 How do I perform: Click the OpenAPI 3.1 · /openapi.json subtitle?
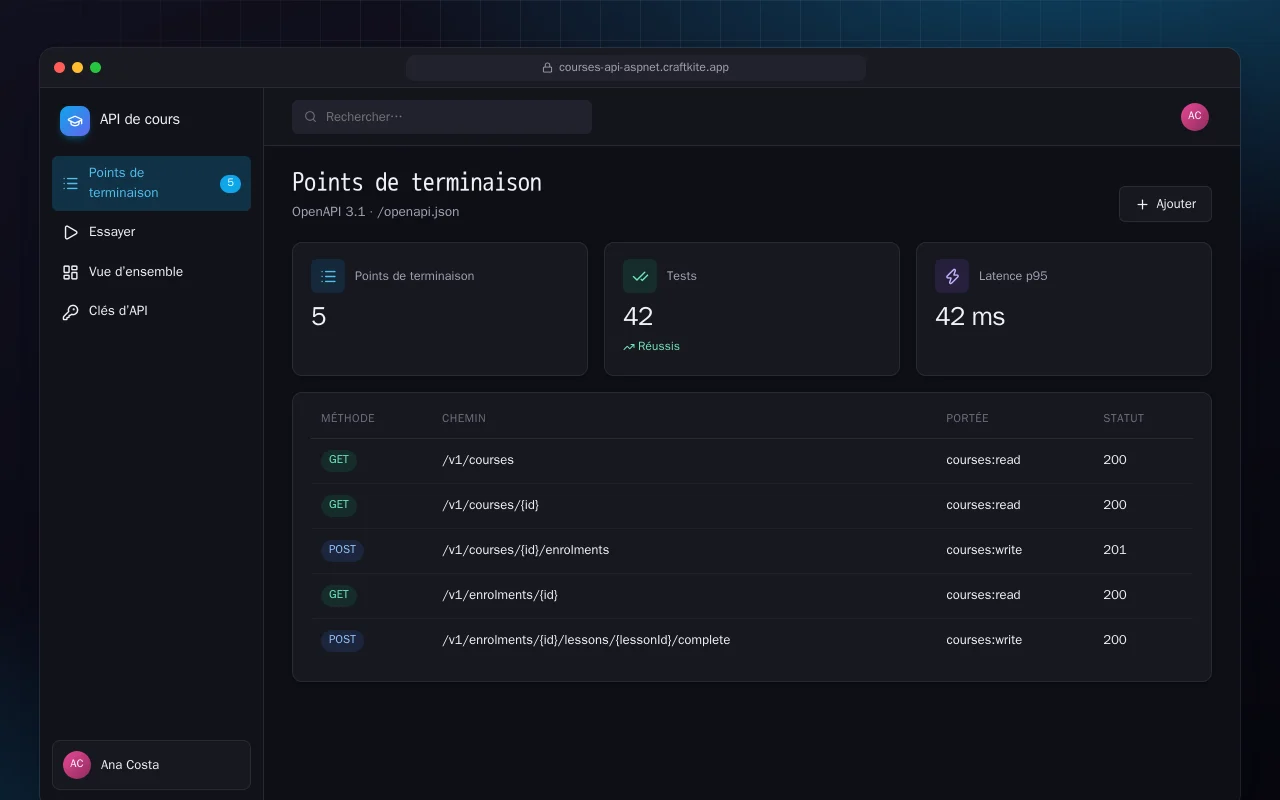click(376, 212)
